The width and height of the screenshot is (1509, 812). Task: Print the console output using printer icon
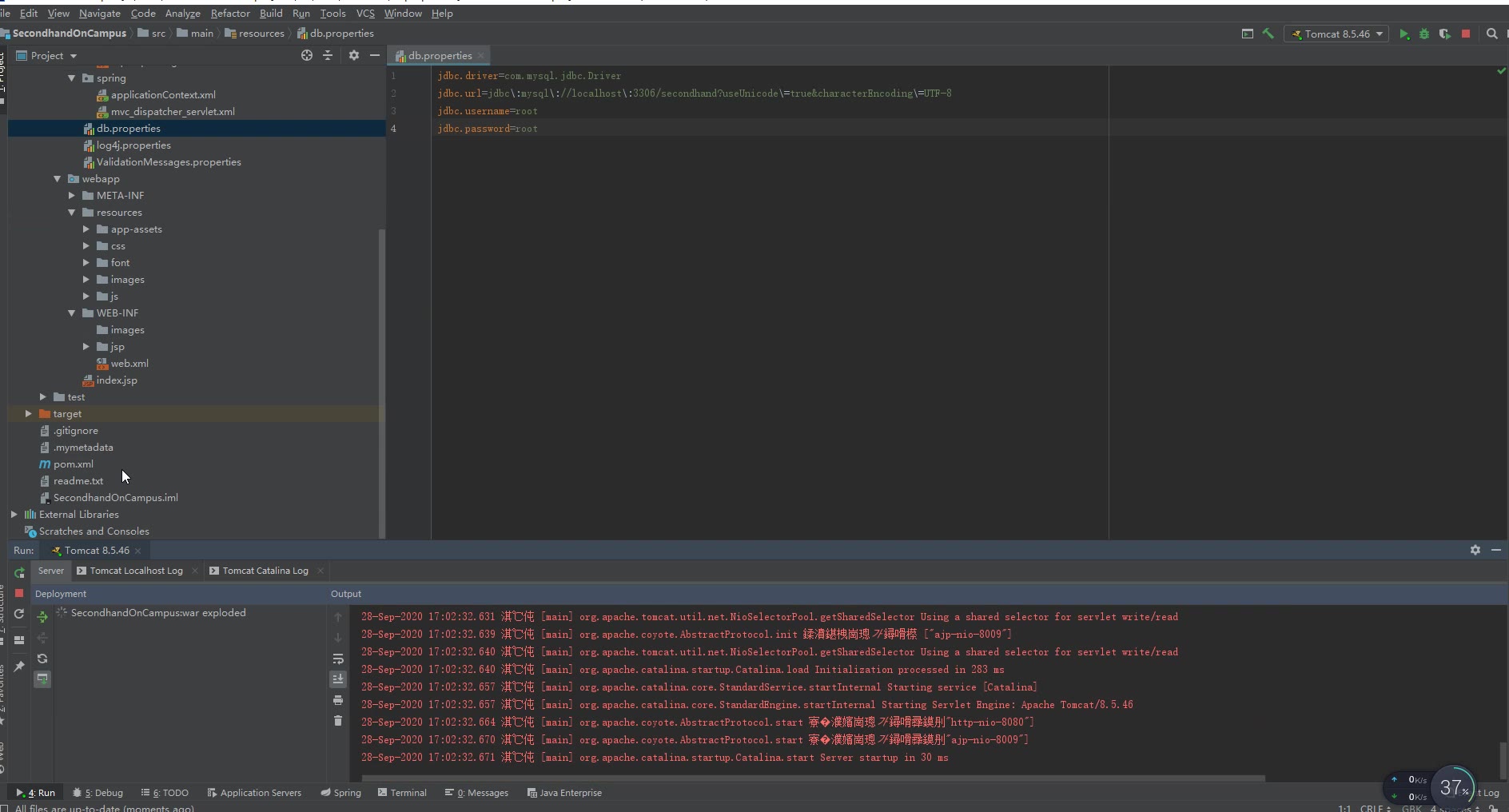tap(338, 700)
